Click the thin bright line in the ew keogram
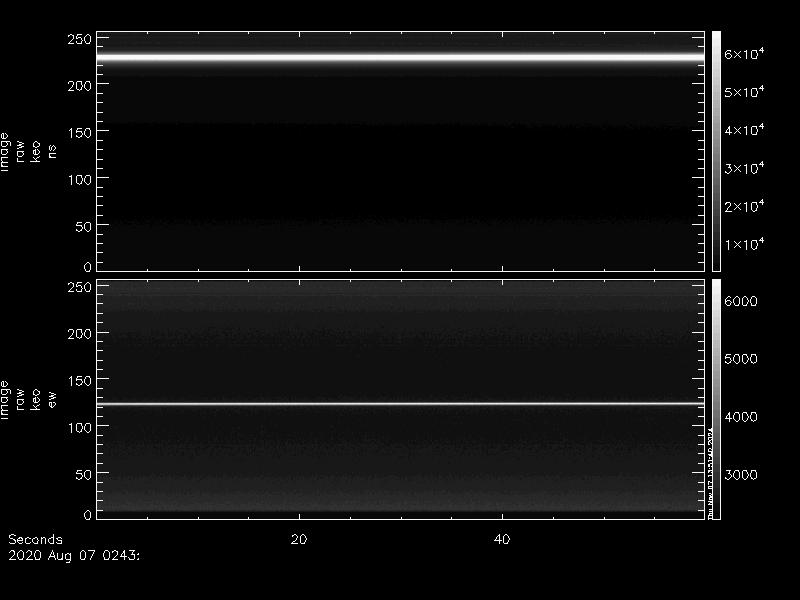The image size is (800, 600). 400,404
